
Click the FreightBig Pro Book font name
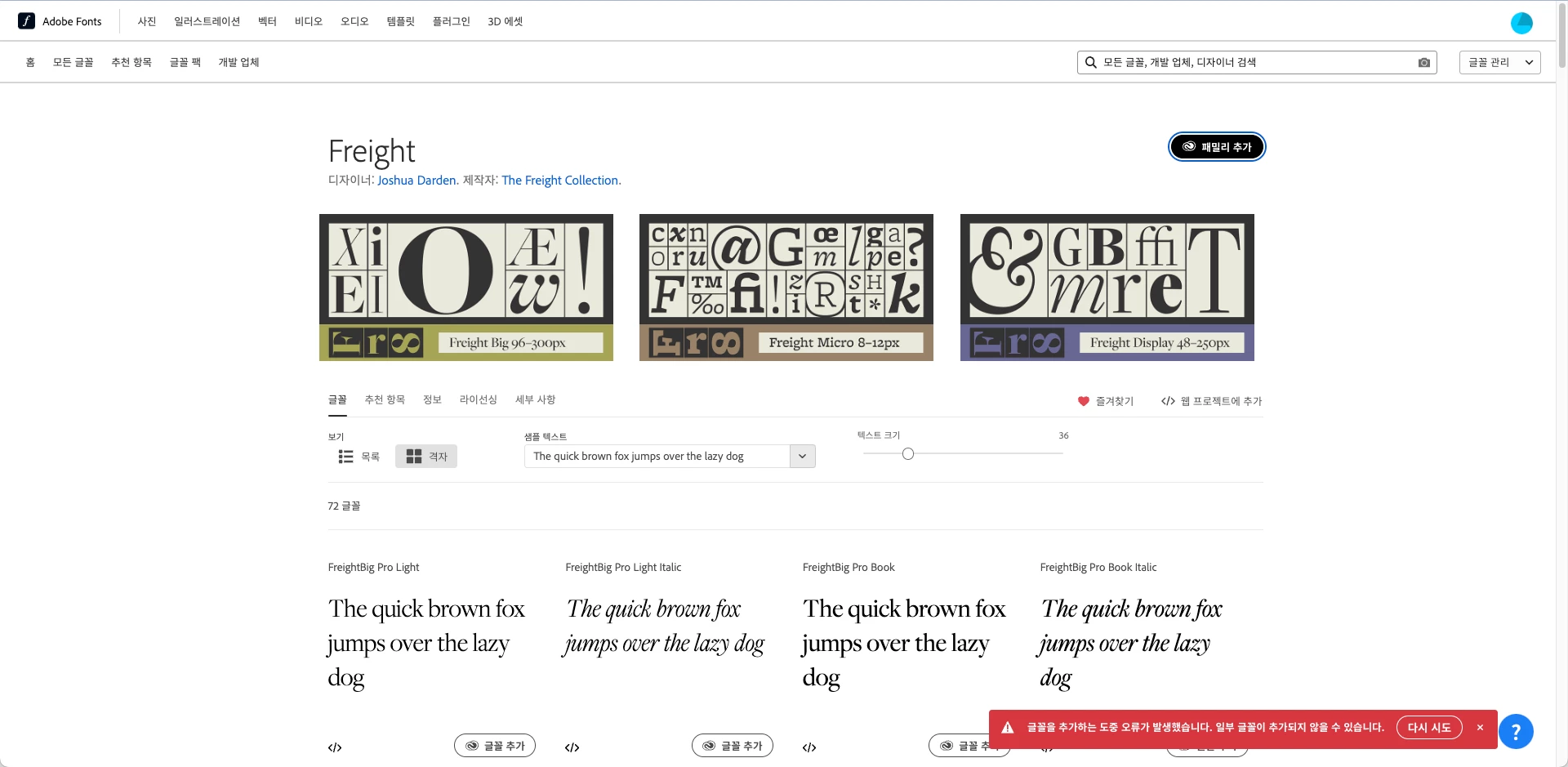click(x=849, y=567)
